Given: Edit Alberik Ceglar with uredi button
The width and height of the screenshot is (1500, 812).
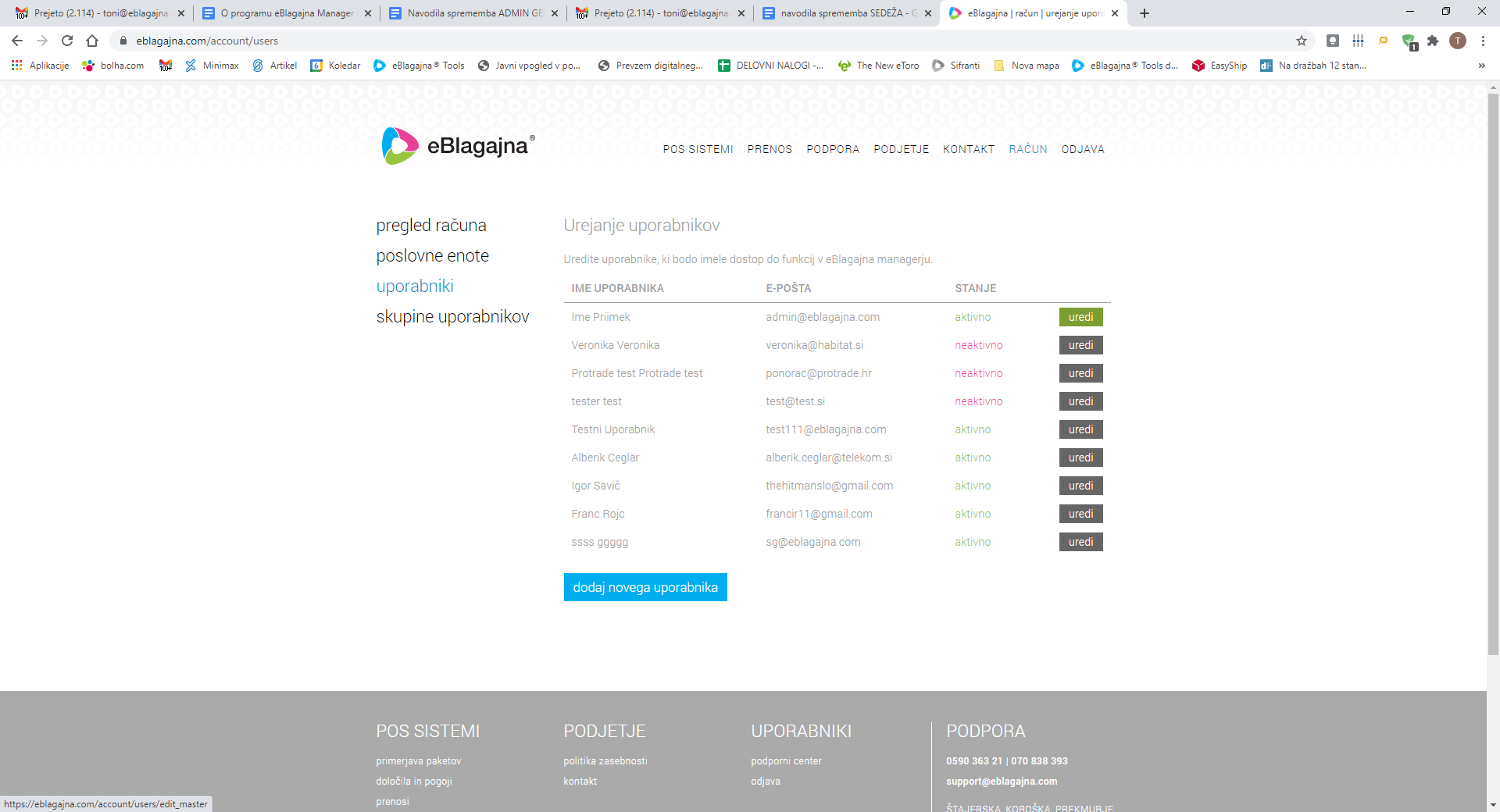Looking at the screenshot, I should coord(1080,458).
